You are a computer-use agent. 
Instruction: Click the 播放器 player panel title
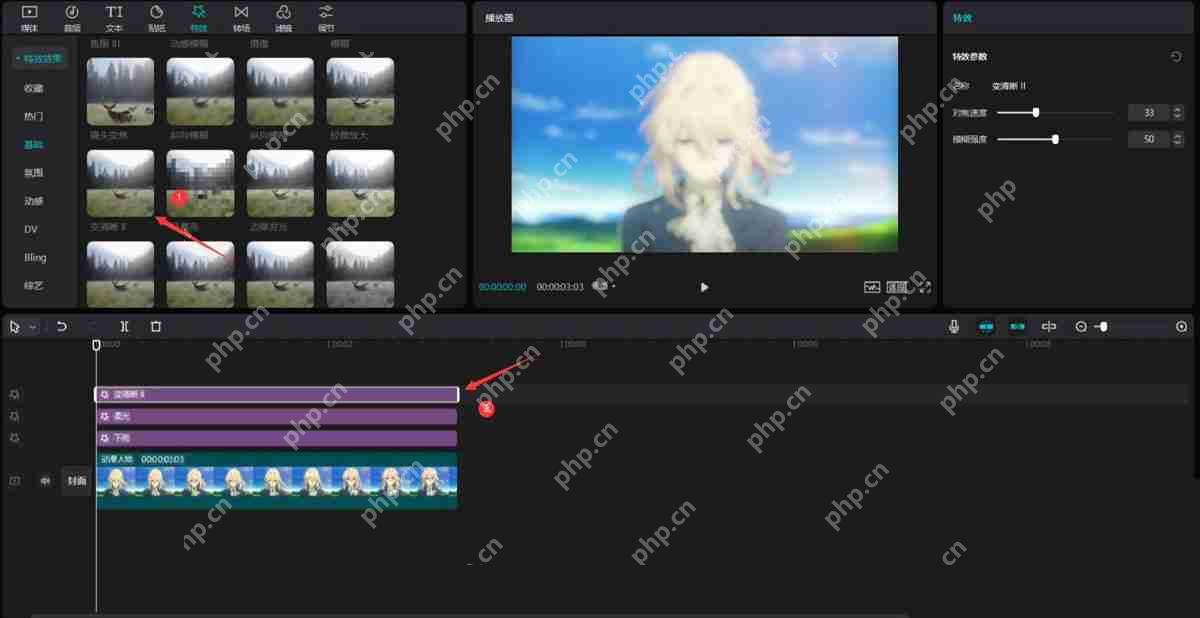pos(499,18)
